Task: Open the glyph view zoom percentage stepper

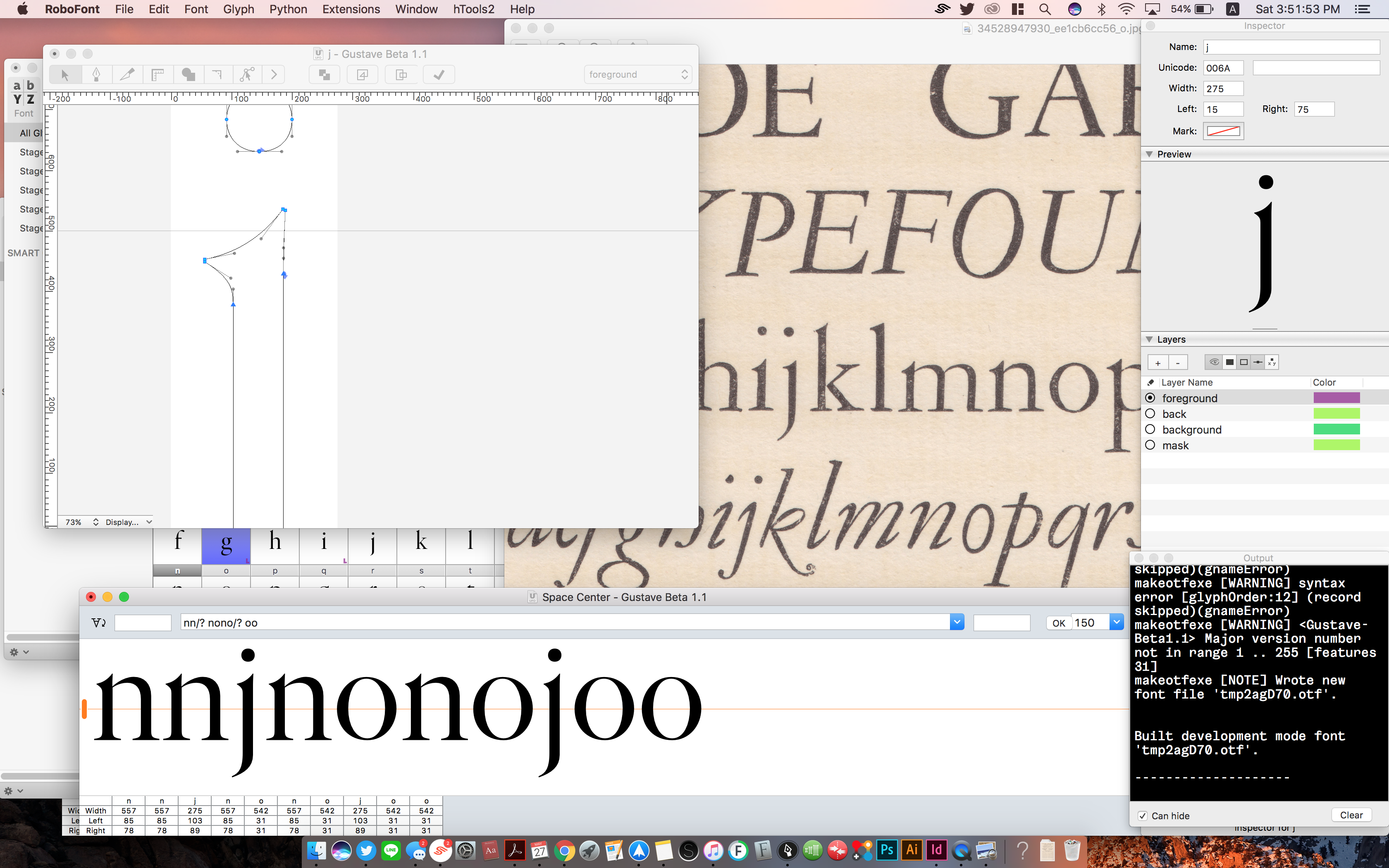Action: pos(95,522)
